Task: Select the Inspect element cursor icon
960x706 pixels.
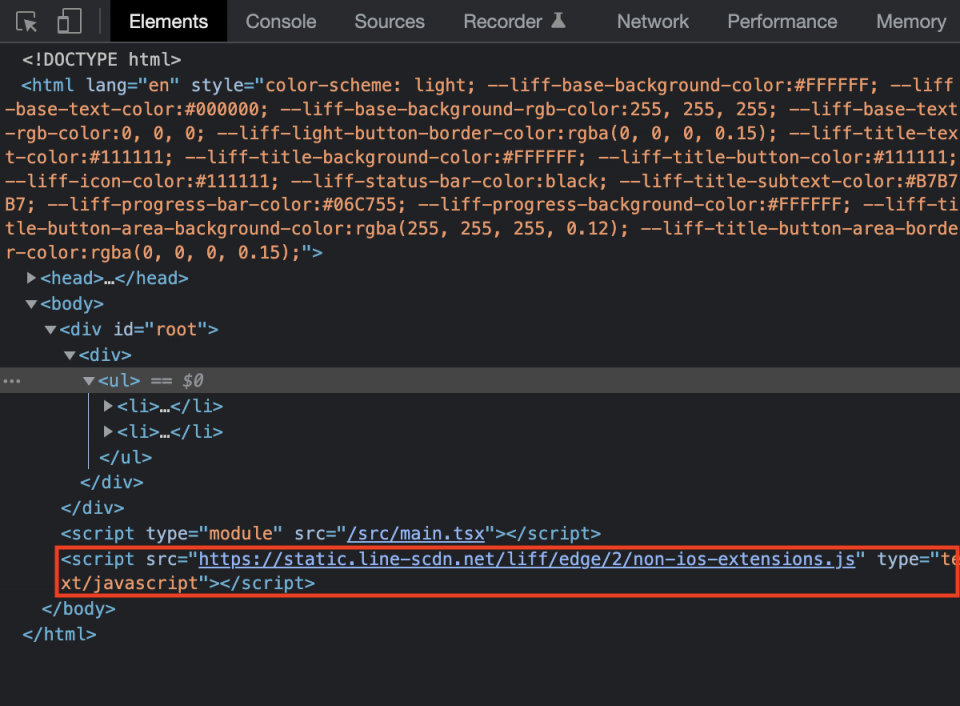Action: tap(27, 21)
